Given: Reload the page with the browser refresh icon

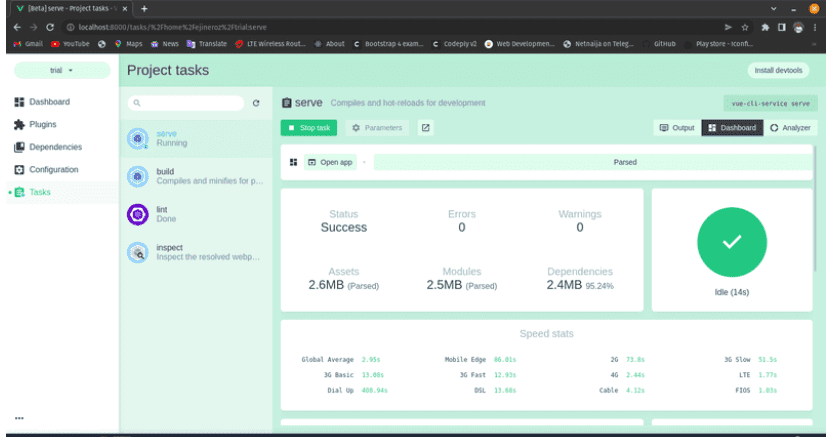Looking at the screenshot, I should (50, 27).
